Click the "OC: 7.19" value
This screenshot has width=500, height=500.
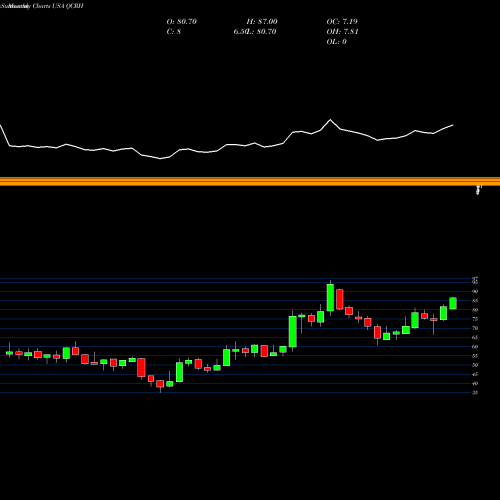(342, 22)
